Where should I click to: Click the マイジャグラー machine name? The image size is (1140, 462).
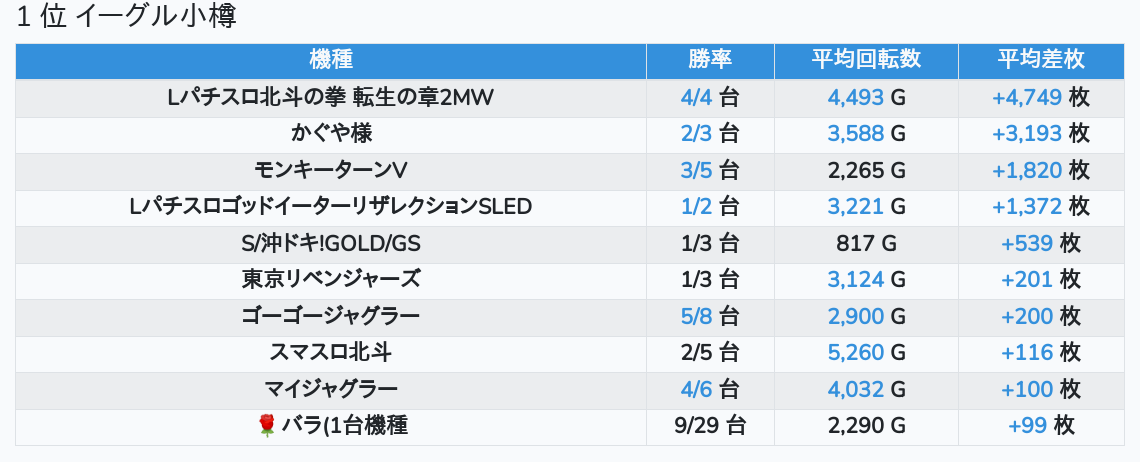(331, 389)
